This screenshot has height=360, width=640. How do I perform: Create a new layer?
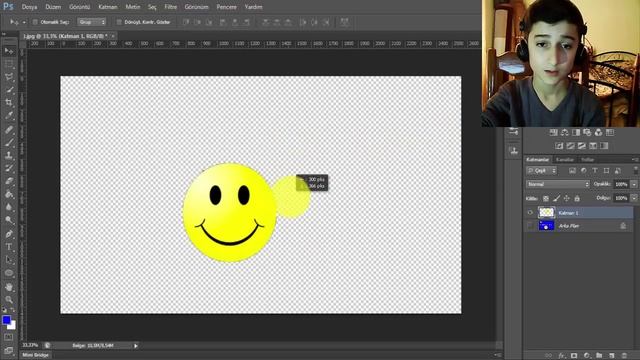611,356
